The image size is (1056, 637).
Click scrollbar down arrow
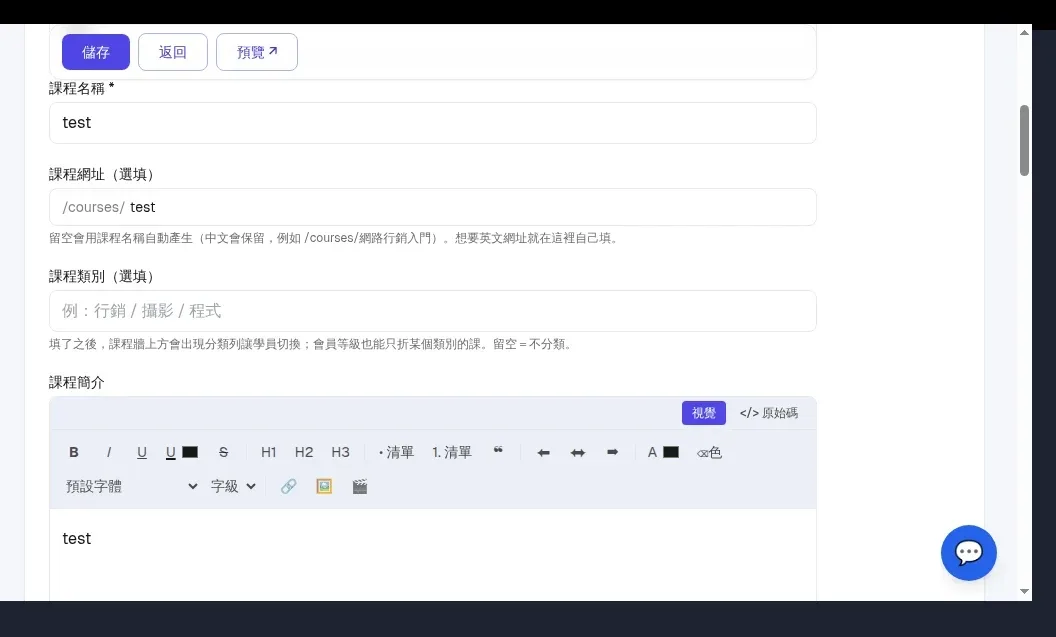coord(1024,591)
